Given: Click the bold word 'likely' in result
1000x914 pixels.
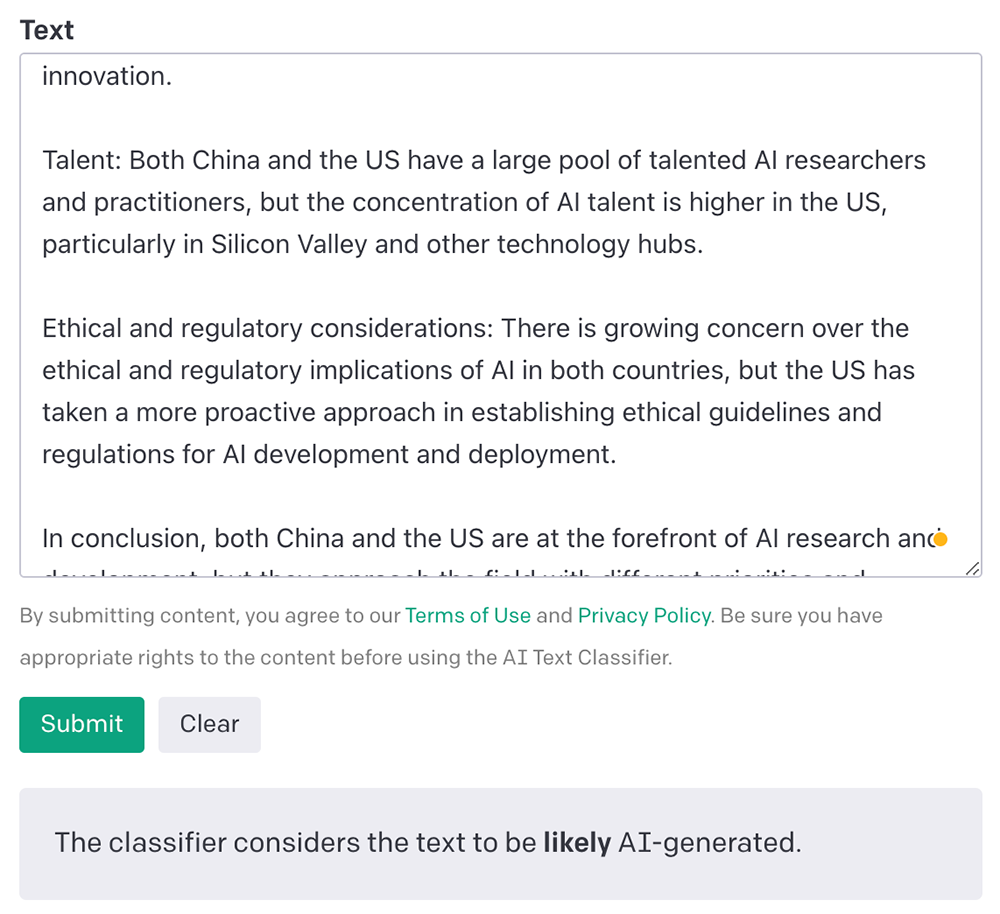Looking at the screenshot, I should pos(576,843).
